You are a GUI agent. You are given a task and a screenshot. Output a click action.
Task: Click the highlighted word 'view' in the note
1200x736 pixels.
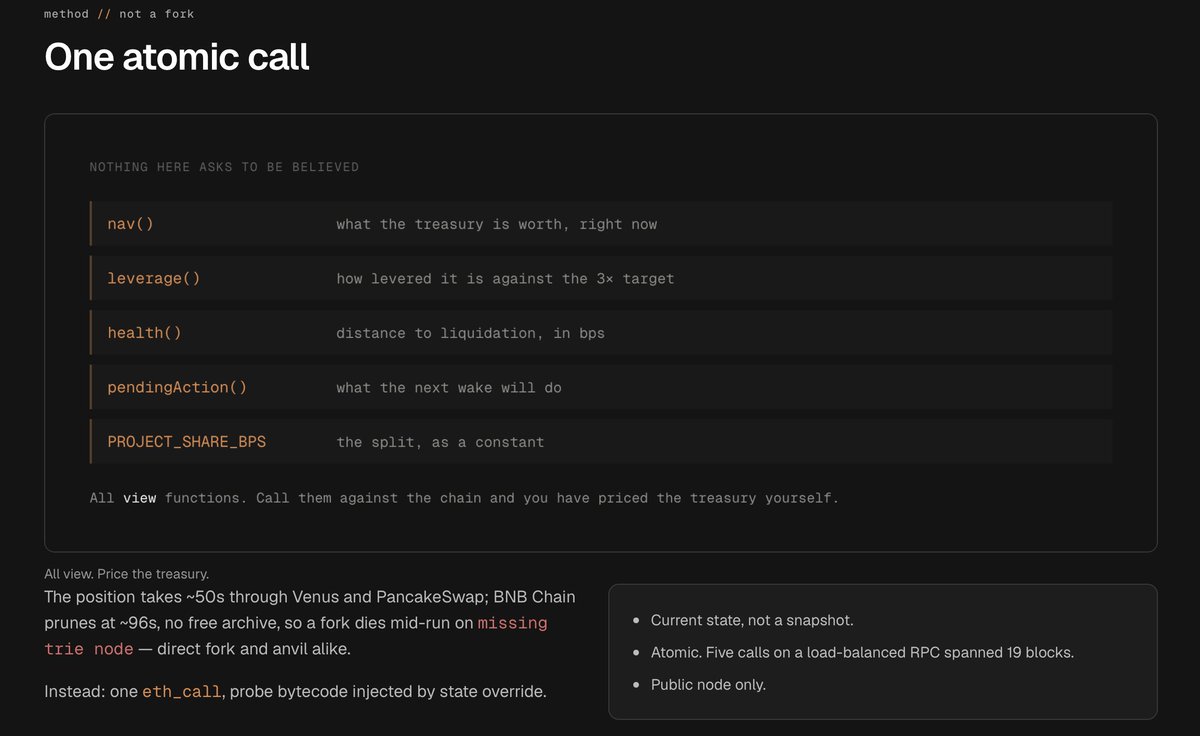click(140, 497)
